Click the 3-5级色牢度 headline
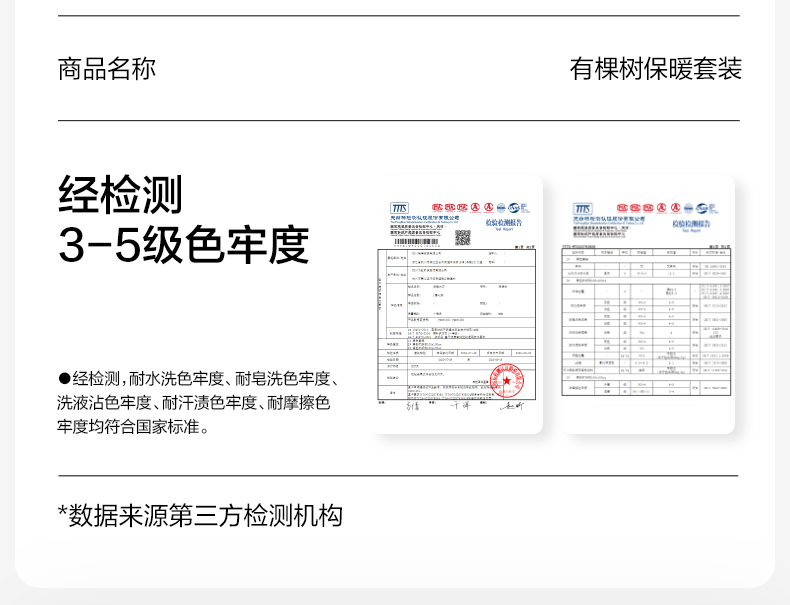 [183, 246]
